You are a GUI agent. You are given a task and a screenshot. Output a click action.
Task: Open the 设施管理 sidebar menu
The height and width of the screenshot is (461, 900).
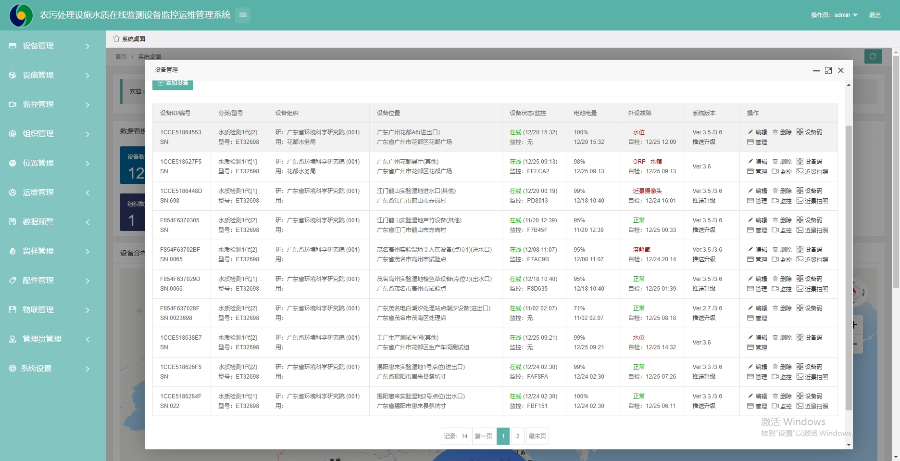click(53, 75)
